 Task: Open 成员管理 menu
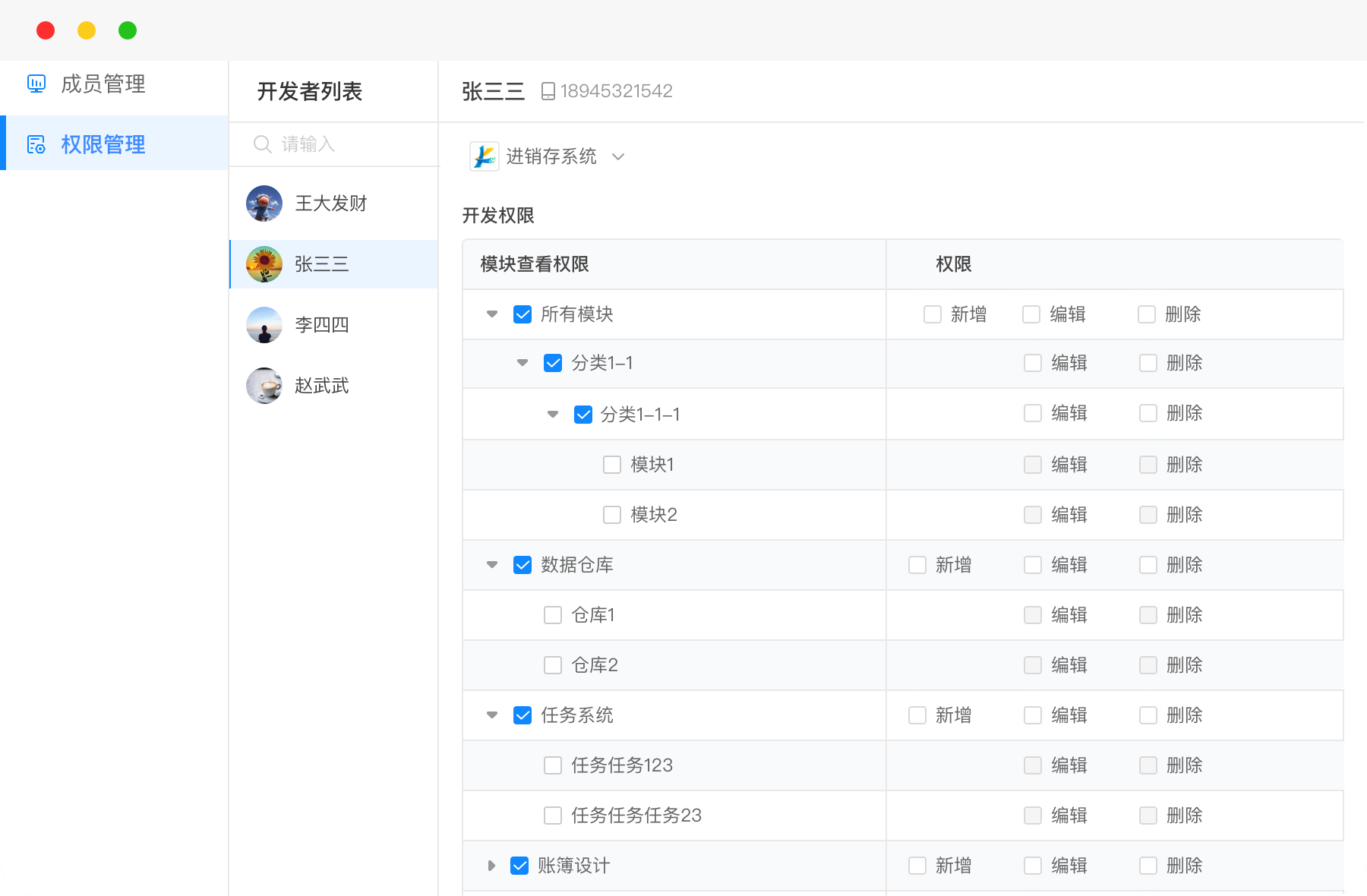tap(114, 84)
